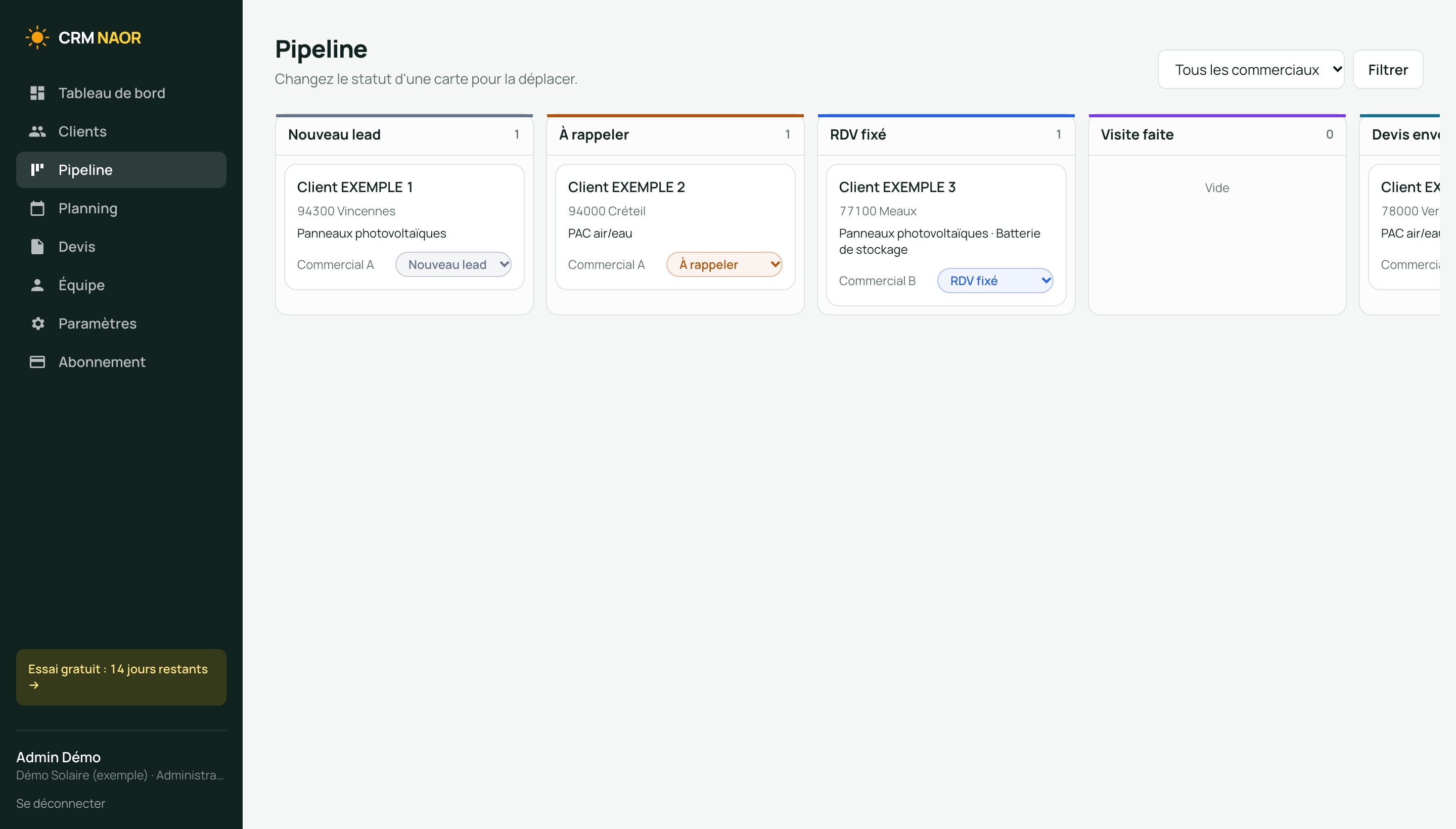Go to the Clients section
The image size is (1456, 829).
coord(121,131)
